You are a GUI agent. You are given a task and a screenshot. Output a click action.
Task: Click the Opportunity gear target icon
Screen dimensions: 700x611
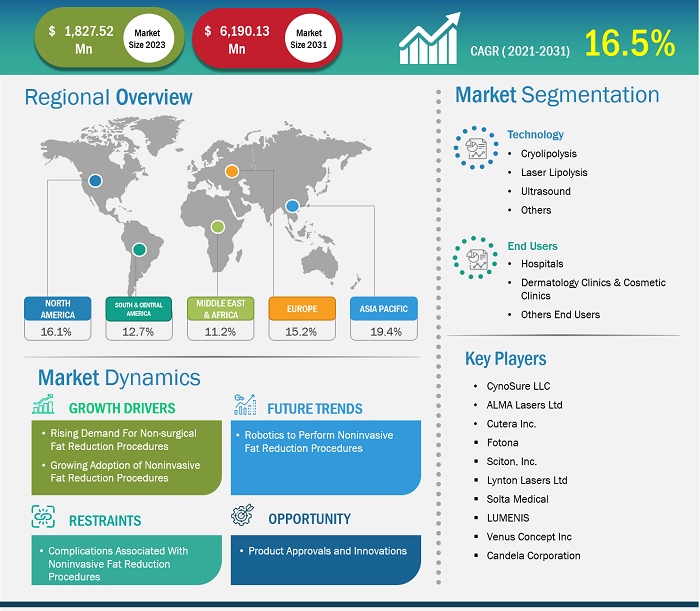click(x=242, y=515)
